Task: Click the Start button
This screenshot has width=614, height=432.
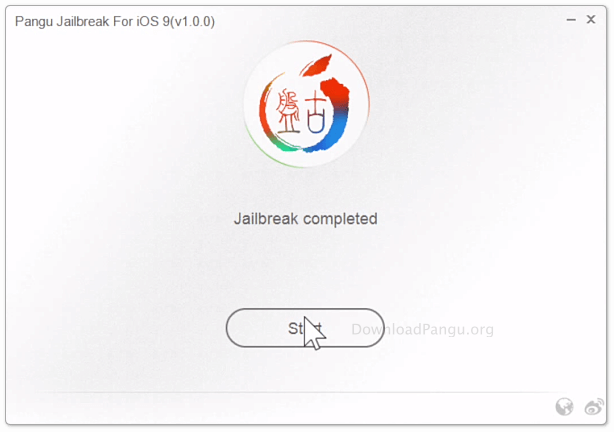Action: click(x=305, y=328)
